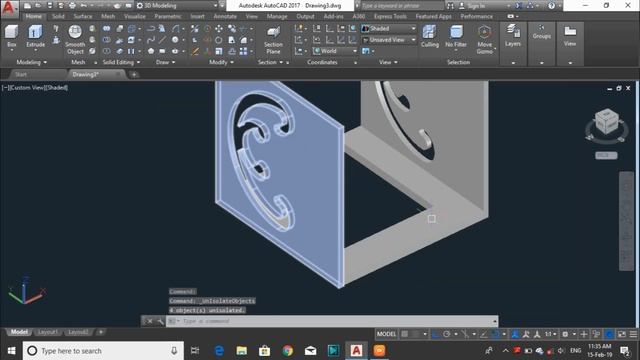Click the Sign In button
The height and width of the screenshot is (360, 640).
(x=476, y=6)
